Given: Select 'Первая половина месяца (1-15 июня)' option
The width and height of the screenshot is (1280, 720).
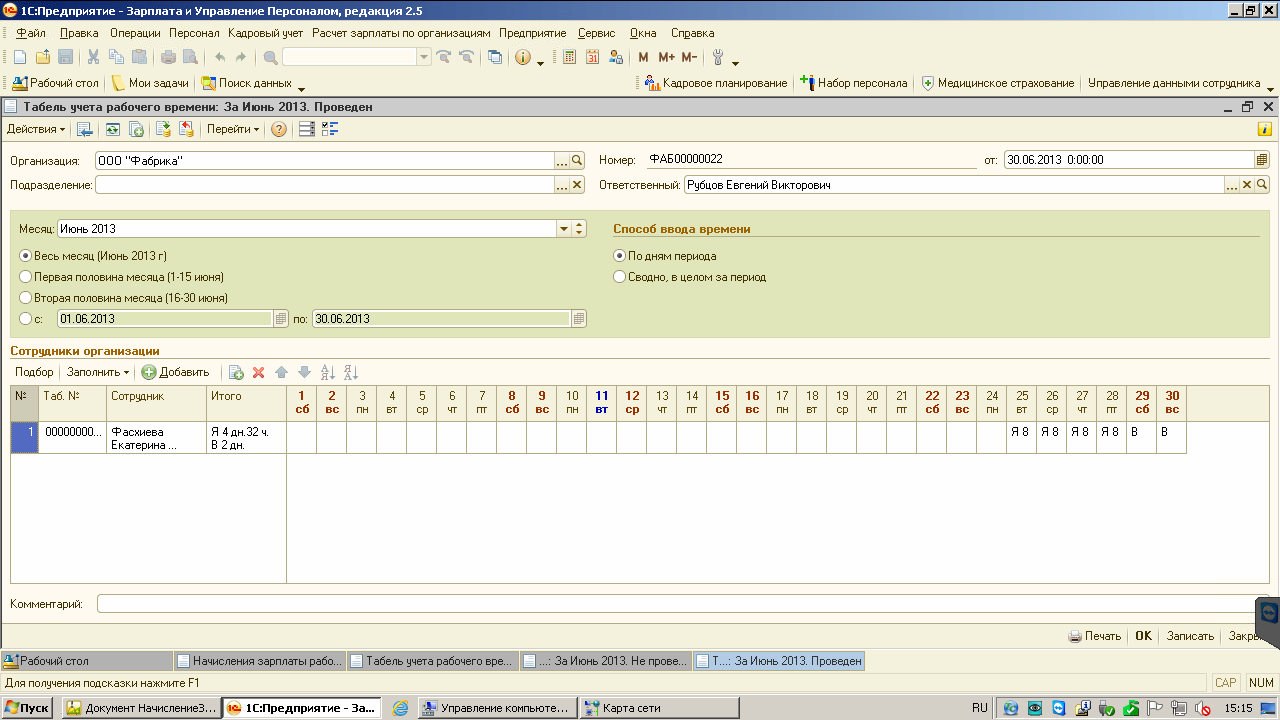Looking at the screenshot, I should pyautogui.click(x=27, y=277).
